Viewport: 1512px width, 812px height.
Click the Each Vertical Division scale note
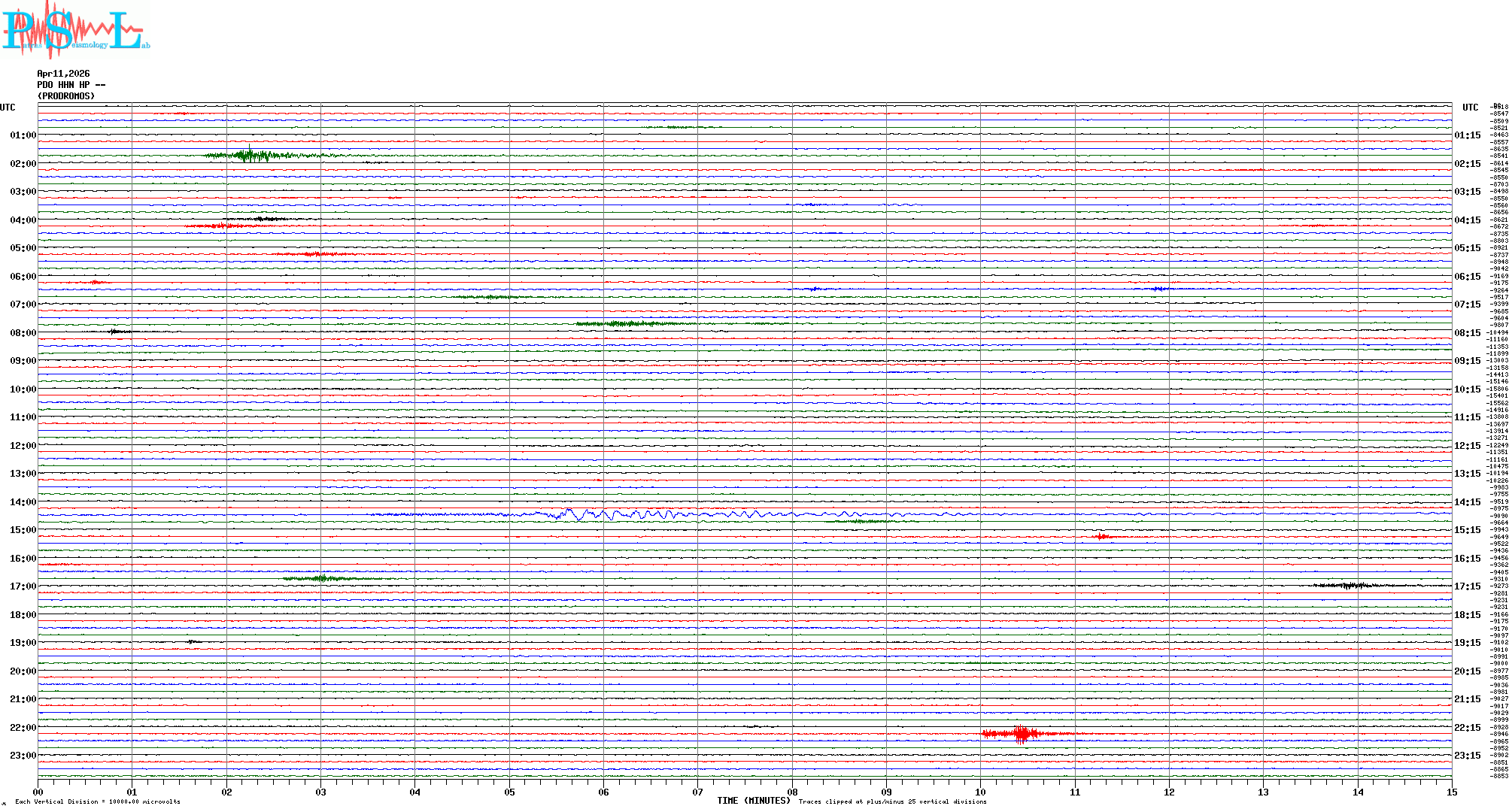pos(98,801)
